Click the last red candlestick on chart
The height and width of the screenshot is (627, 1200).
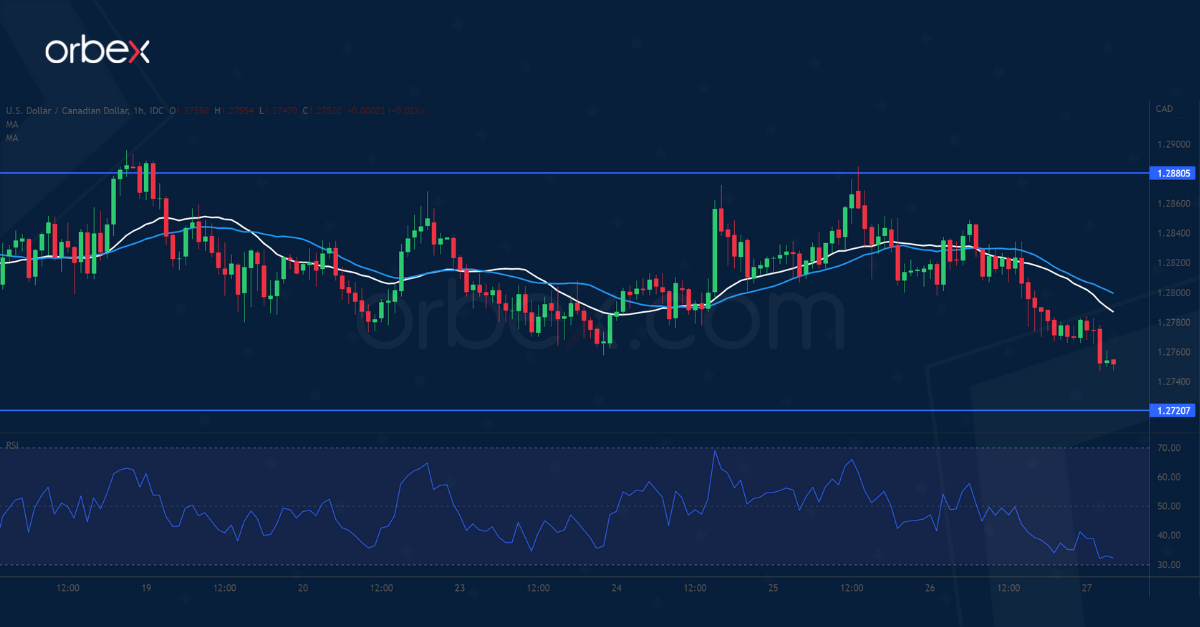point(1113,362)
